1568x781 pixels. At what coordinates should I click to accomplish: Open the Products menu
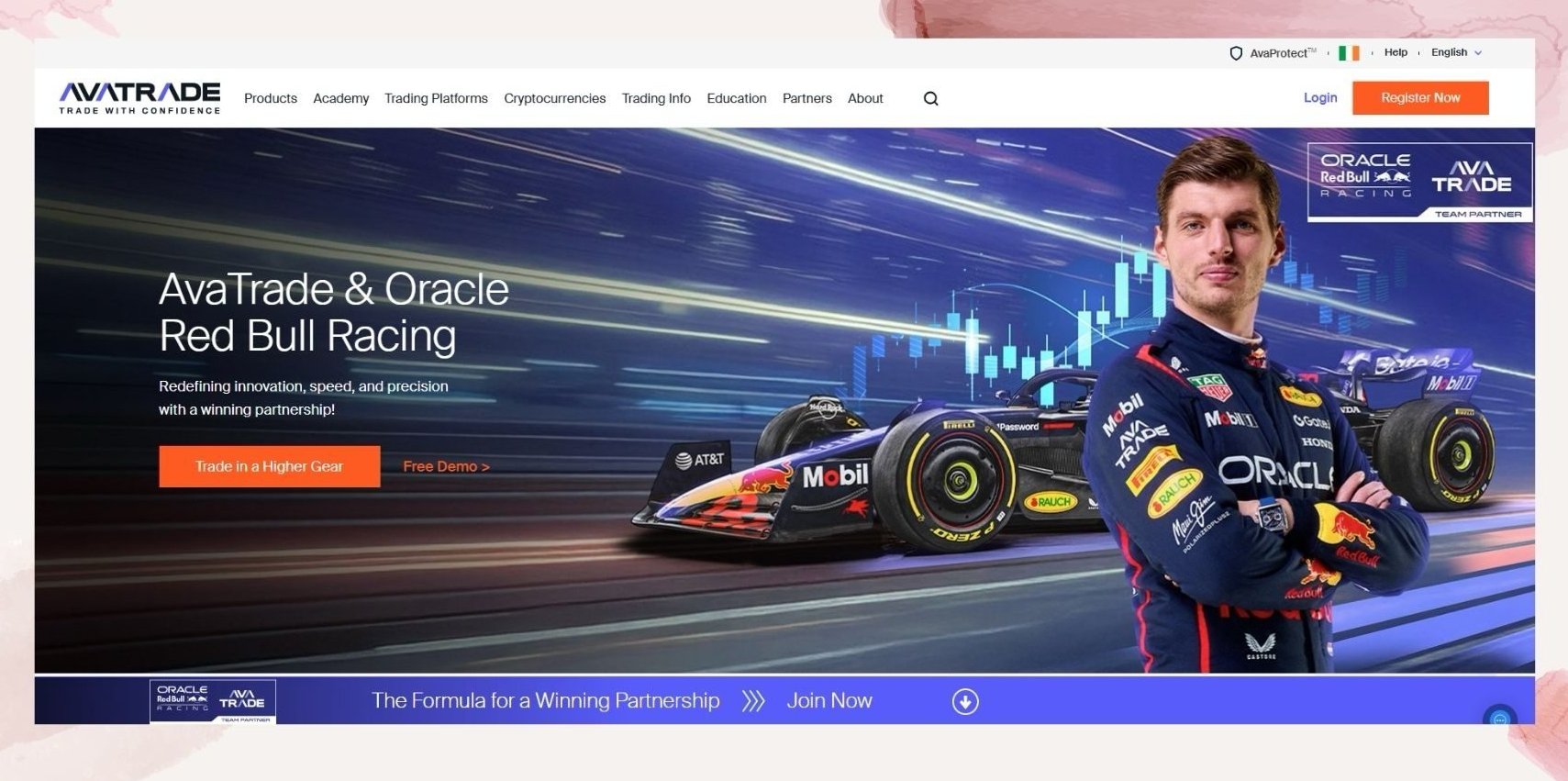point(271,98)
